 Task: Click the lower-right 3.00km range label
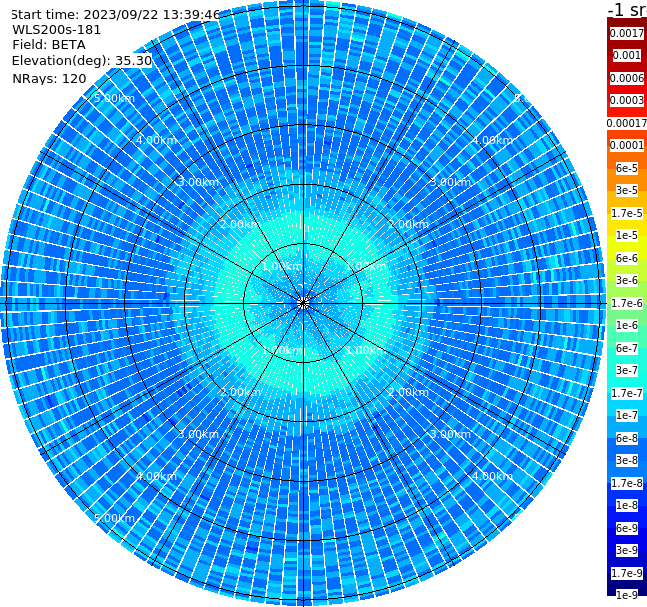click(x=451, y=434)
